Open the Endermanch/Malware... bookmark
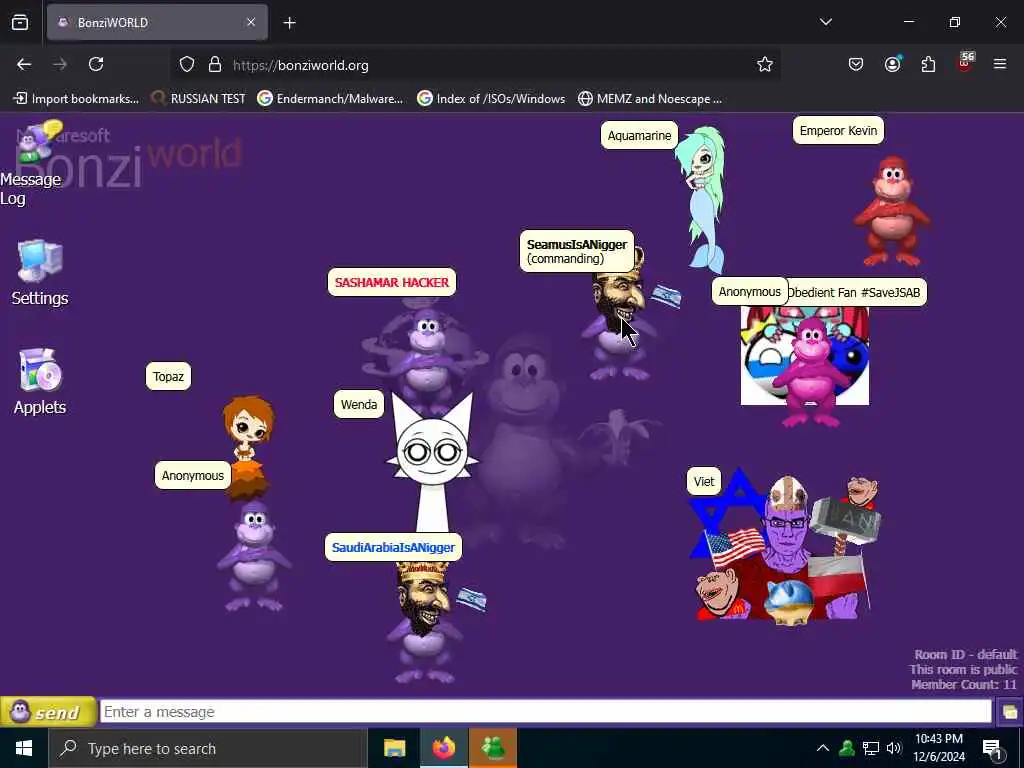Screen dimensions: 1024x768 [x=330, y=99]
